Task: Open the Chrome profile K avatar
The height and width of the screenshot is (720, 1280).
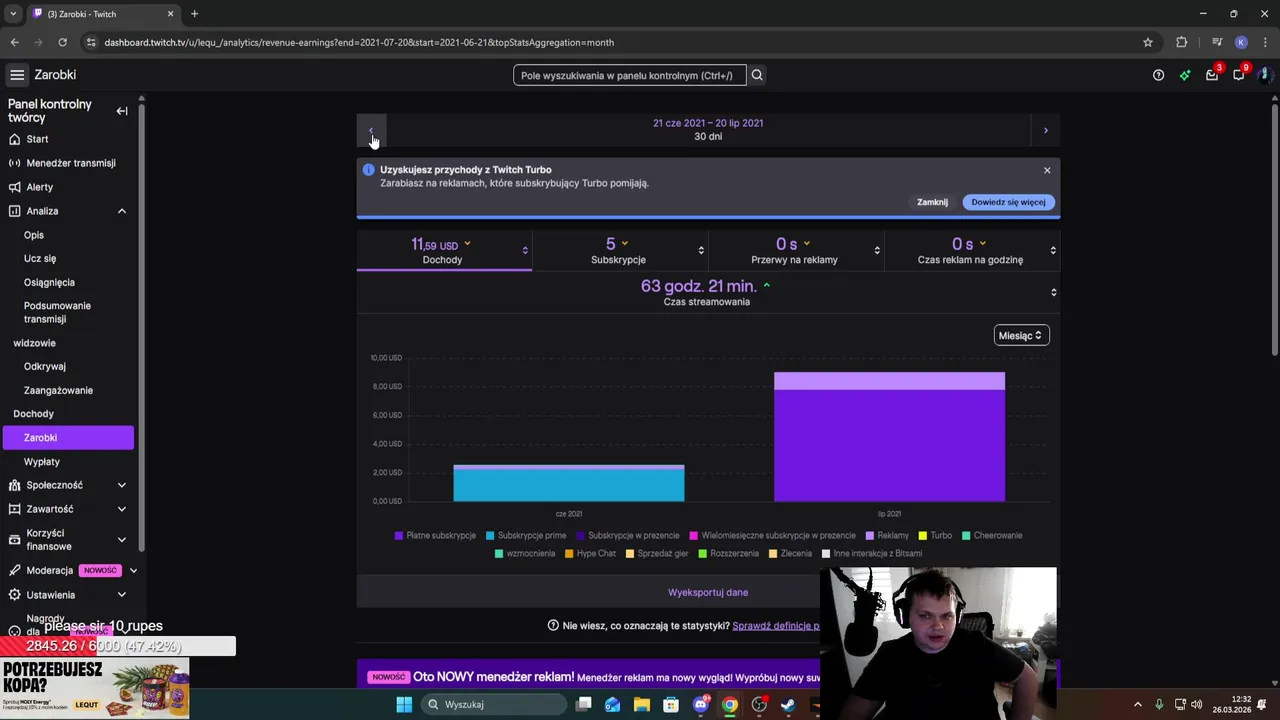Action: pos(1241,42)
